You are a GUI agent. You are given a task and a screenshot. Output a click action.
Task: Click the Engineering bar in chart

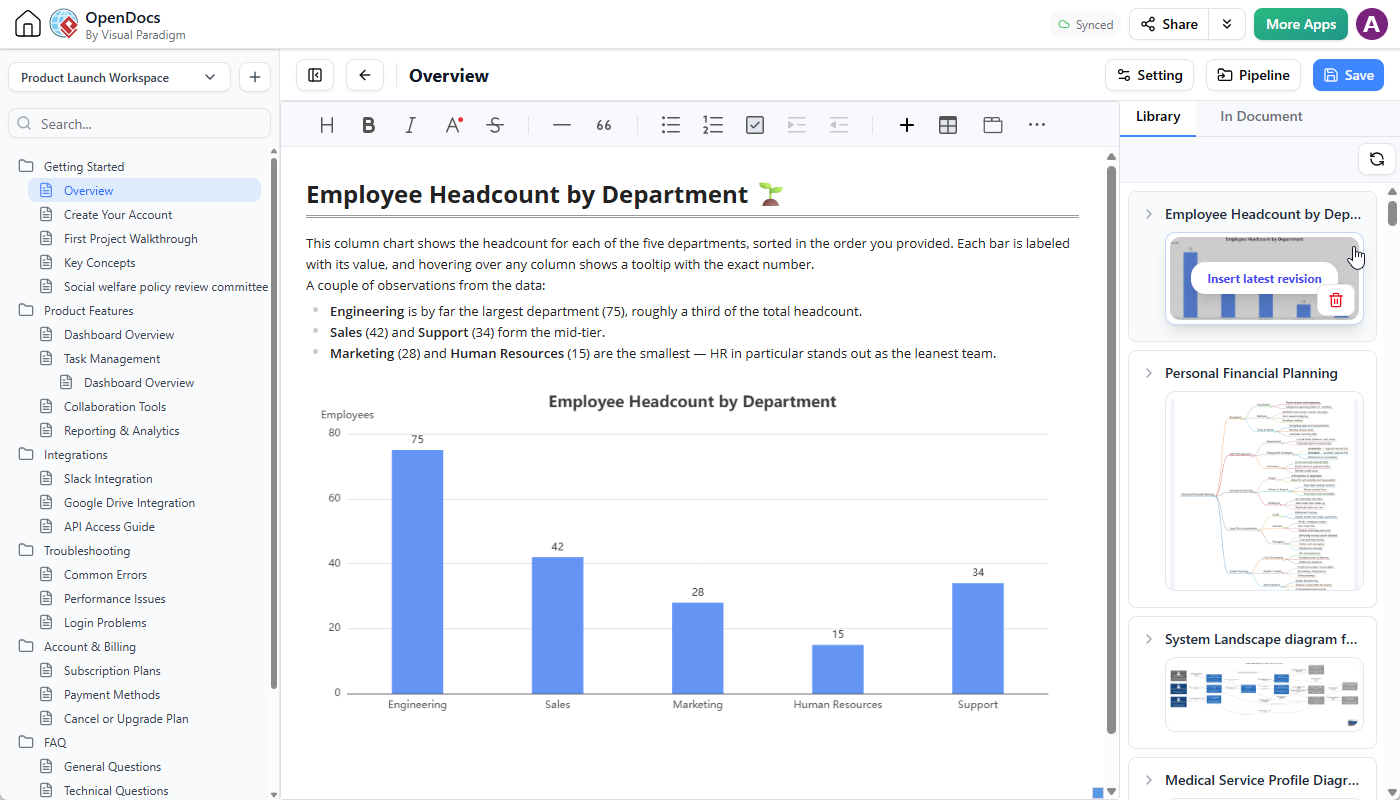tap(417, 571)
